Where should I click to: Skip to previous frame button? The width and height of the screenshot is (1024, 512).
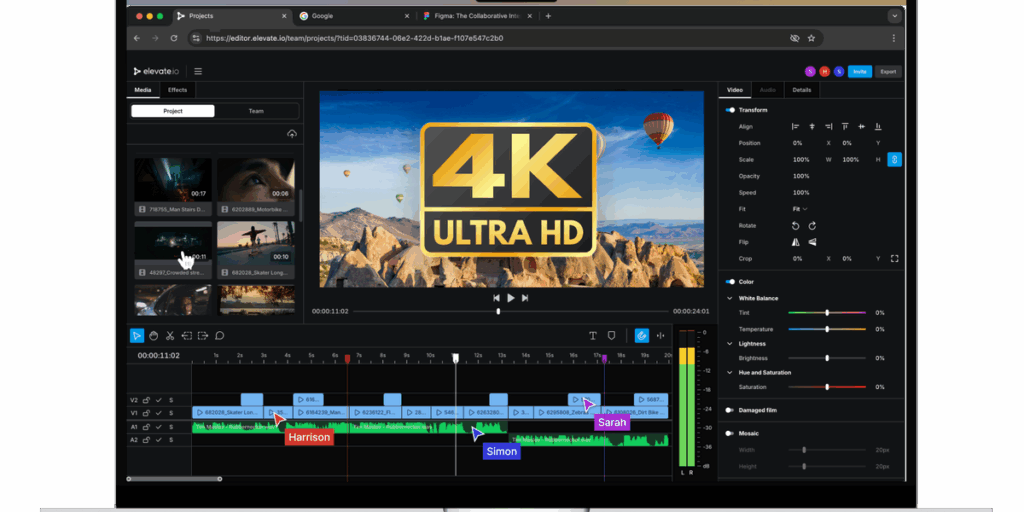pos(496,298)
